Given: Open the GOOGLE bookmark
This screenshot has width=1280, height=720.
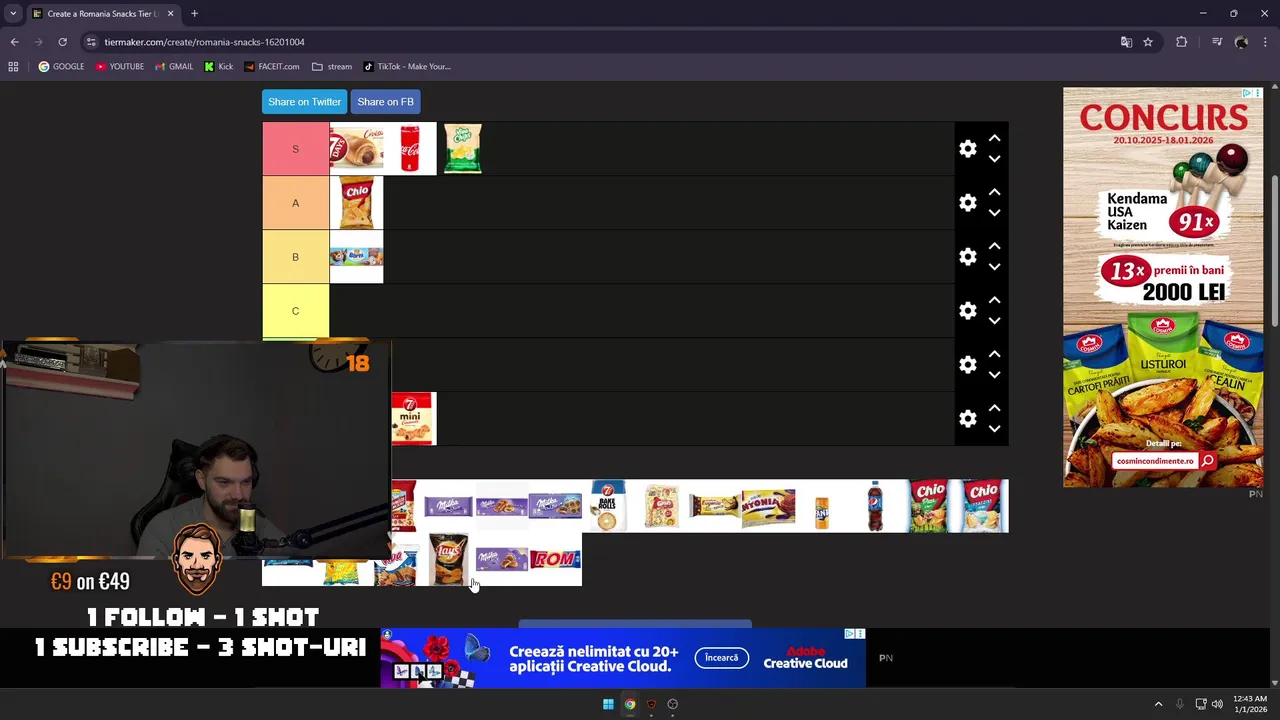Looking at the screenshot, I should (61, 66).
